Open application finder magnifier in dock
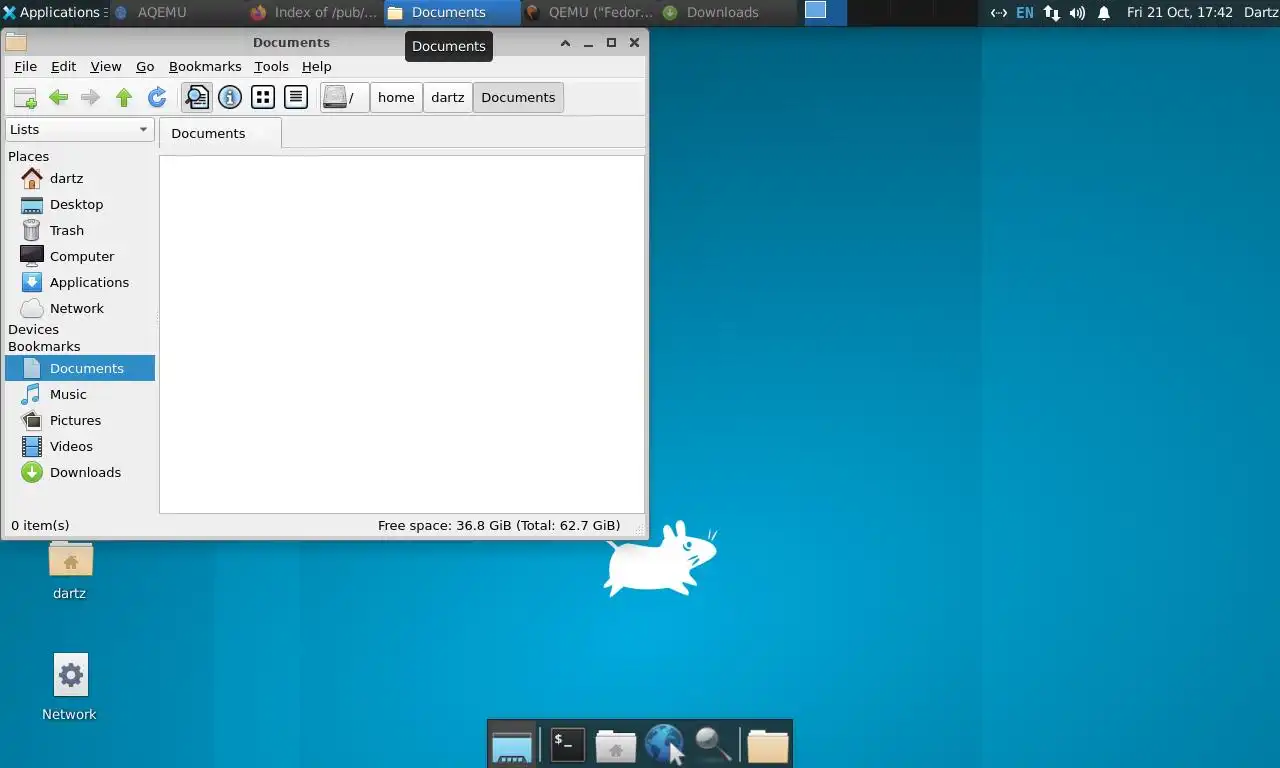1280x768 pixels. (x=713, y=745)
